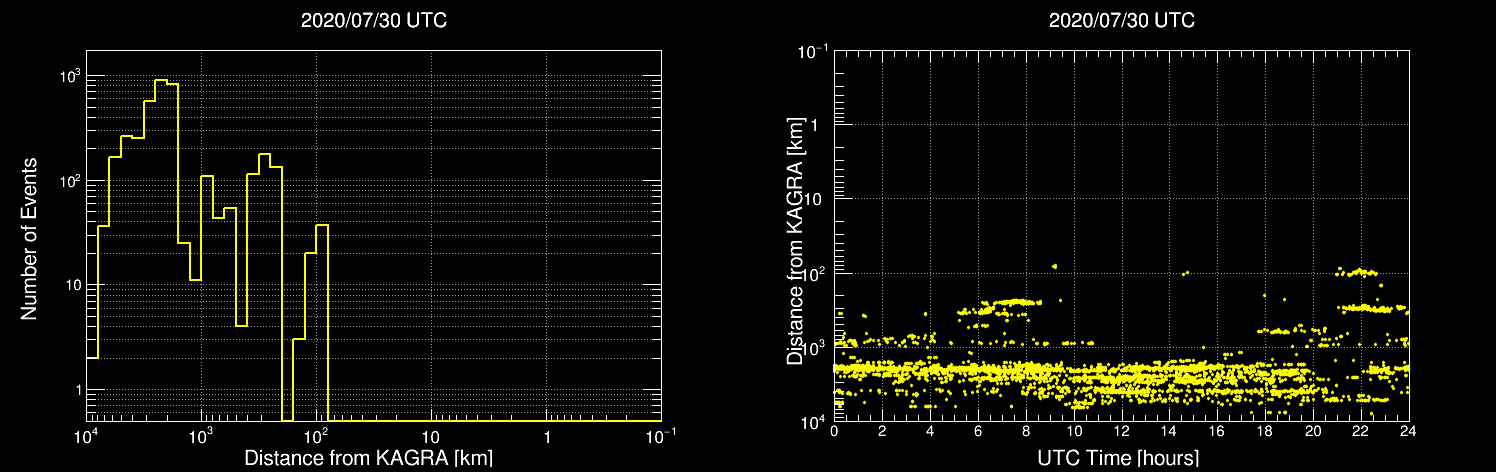The width and height of the screenshot is (1496, 472).
Task: Click scatter plot y-axis tick 10^4
Action: pyautogui.click(x=813, y=420)
